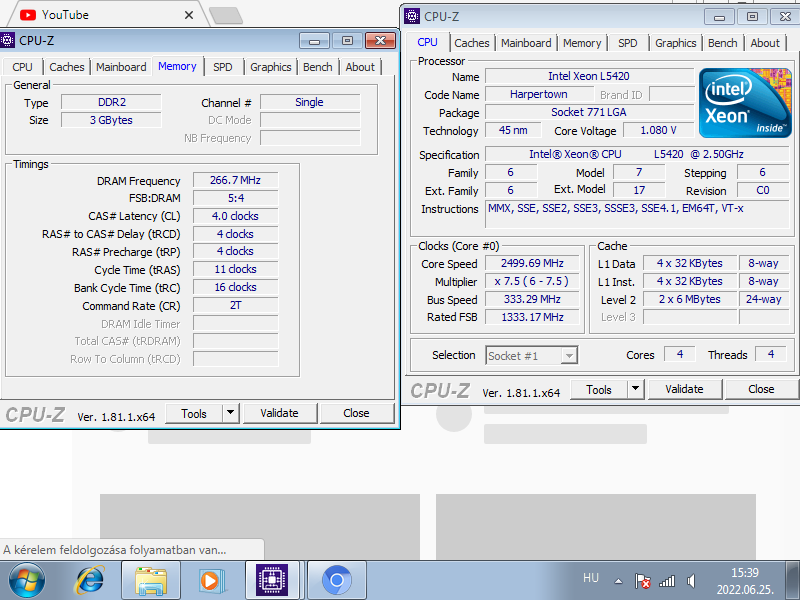Open Socket #1 selection dropdown
The height and width of the screenshot is (600, 800).
(531, 356)
